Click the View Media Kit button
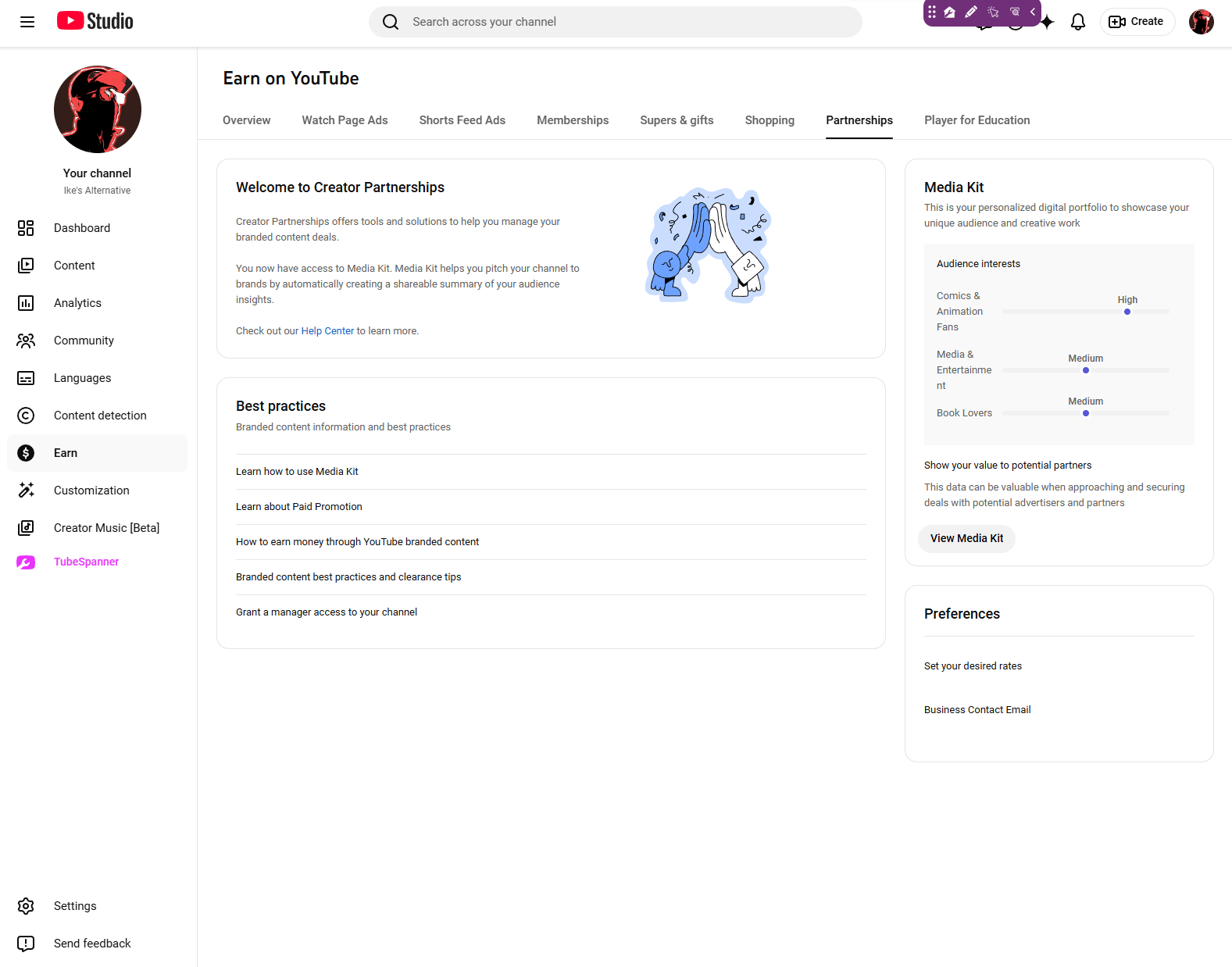 [966, 538]
